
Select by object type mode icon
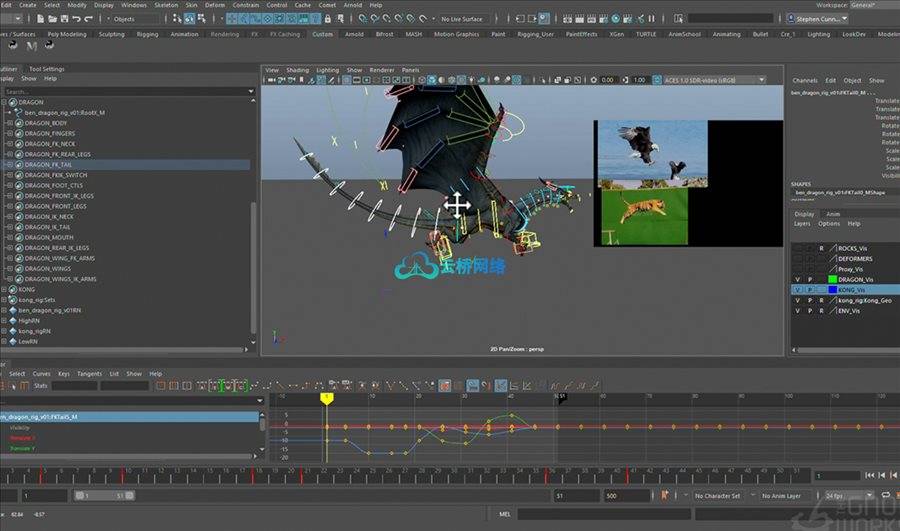[189, 19]
